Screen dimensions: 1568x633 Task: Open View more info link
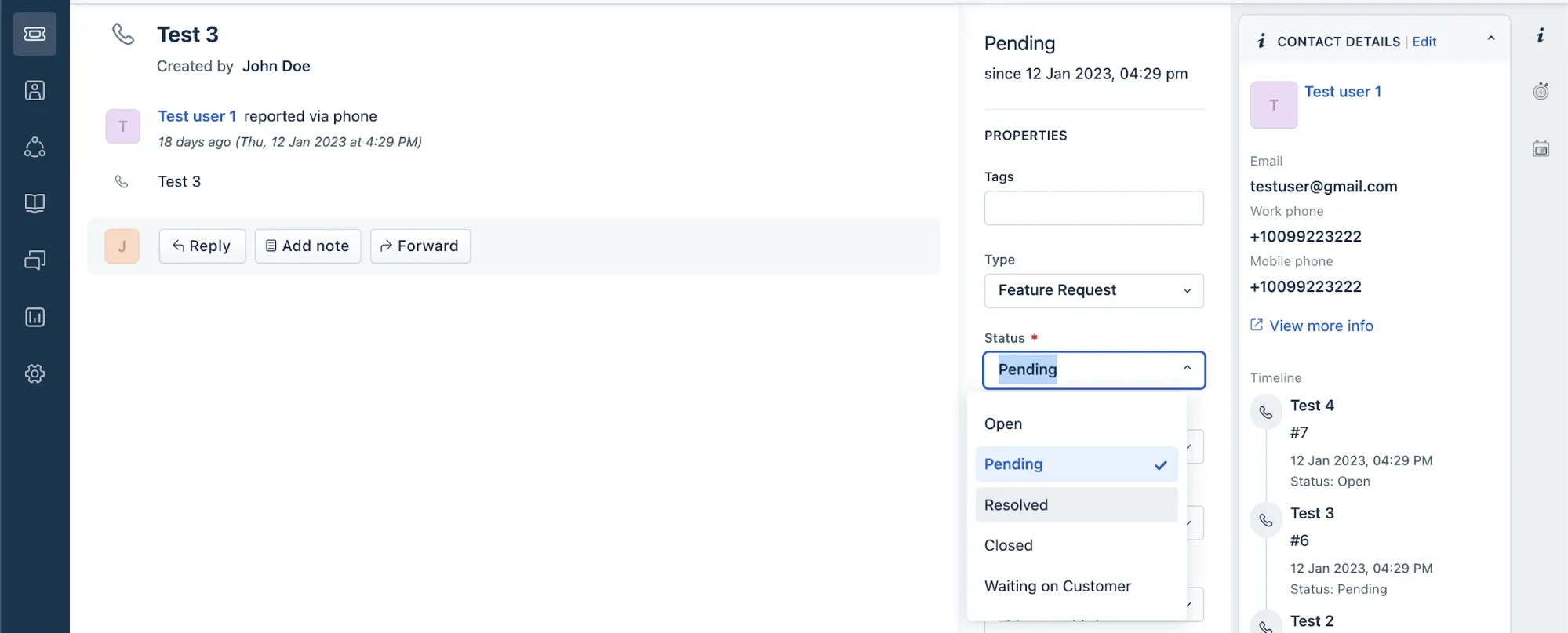[1321, 326]
